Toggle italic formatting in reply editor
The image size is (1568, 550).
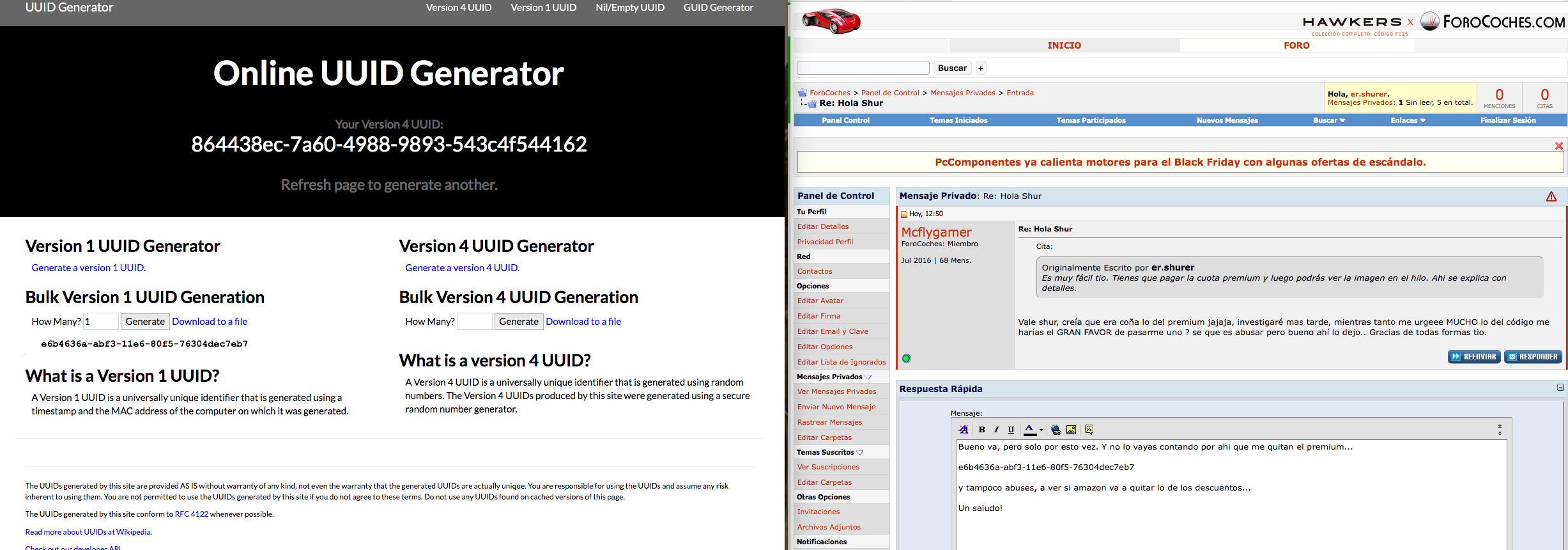pyautogui.click(x=996, y=430)
